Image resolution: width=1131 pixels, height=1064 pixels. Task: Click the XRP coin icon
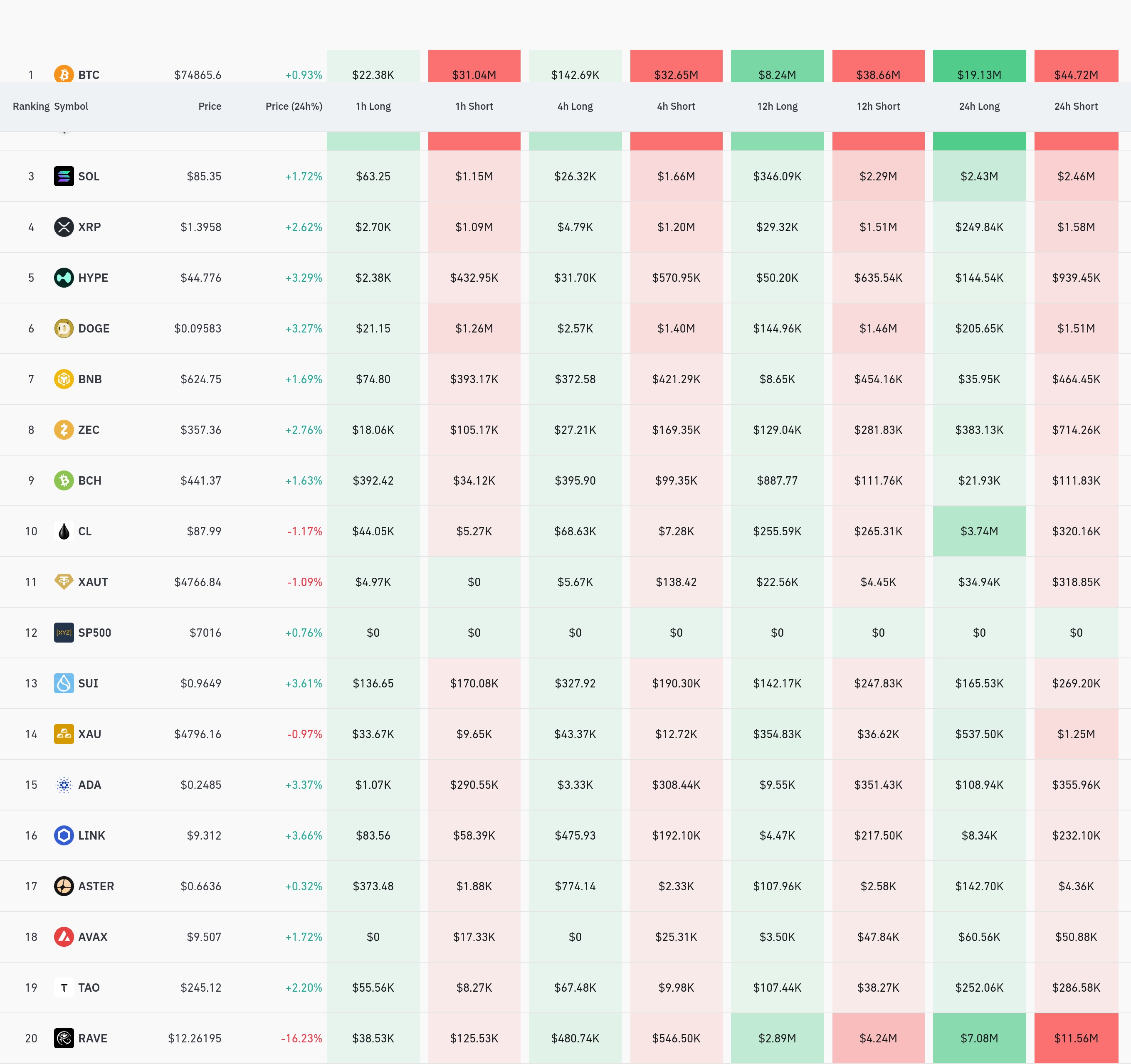64,227
